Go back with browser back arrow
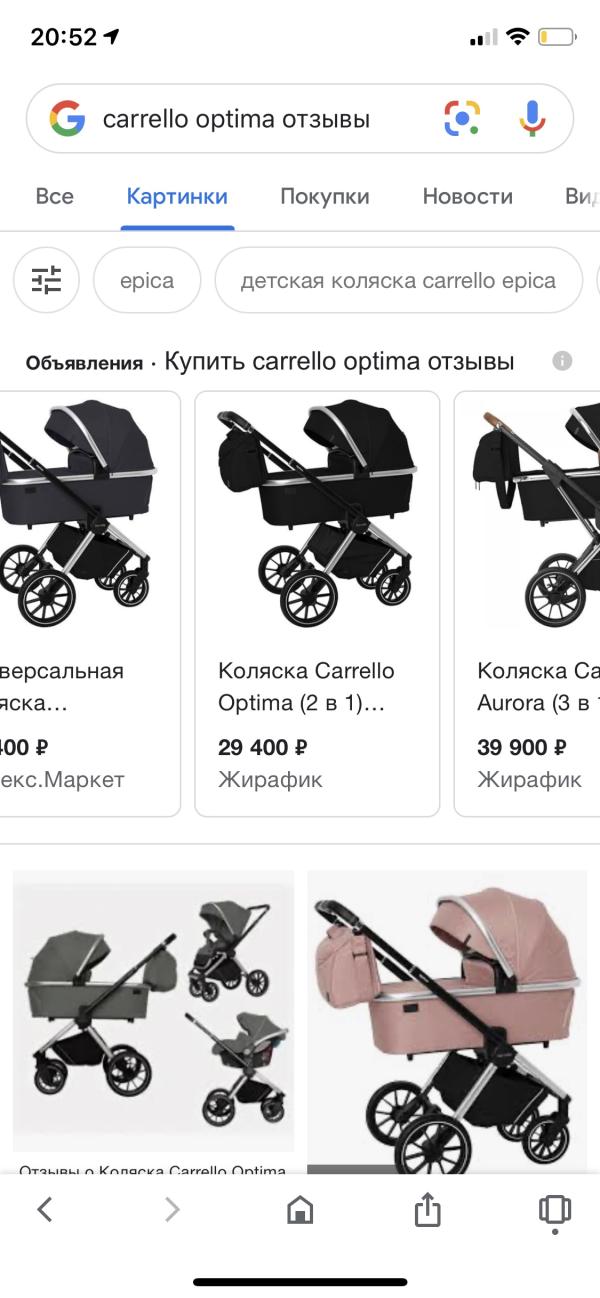 44,1210
